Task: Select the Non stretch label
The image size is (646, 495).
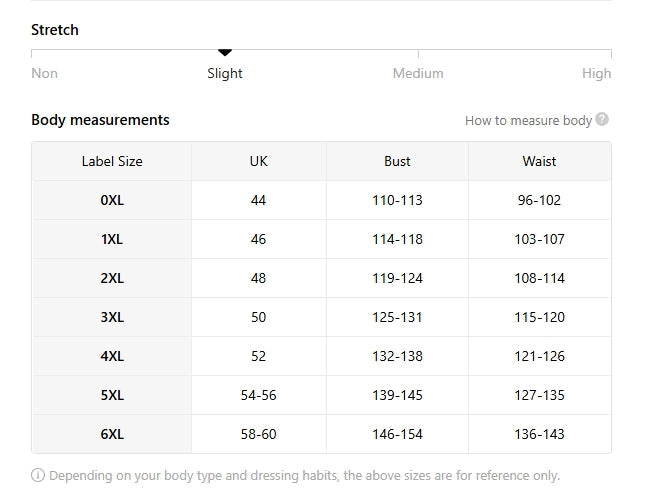Action: [x=44, y=73]
